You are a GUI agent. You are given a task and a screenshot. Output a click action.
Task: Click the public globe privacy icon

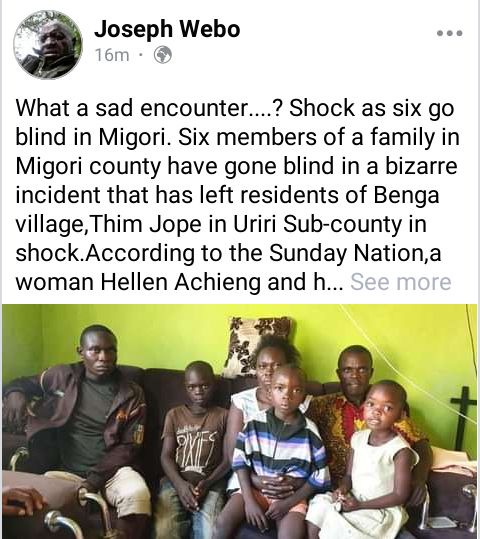point(163,55)
